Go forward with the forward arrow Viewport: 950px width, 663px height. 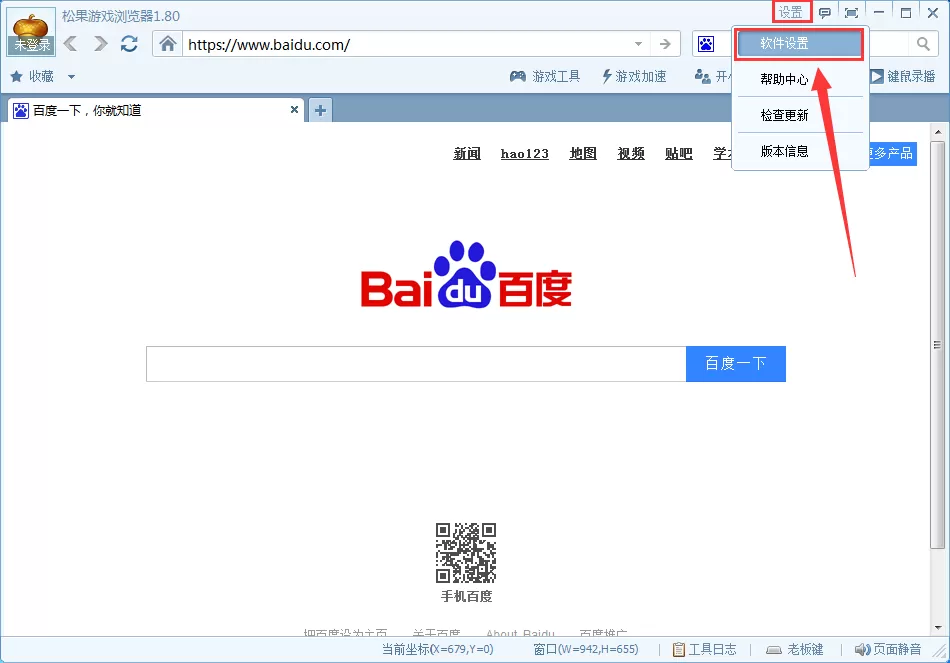[x=100, y=44]
